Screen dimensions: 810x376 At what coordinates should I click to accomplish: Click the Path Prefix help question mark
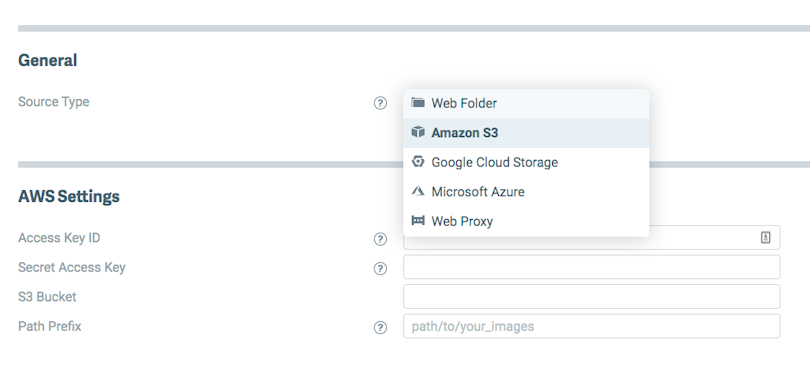click(x=380, y=327)
